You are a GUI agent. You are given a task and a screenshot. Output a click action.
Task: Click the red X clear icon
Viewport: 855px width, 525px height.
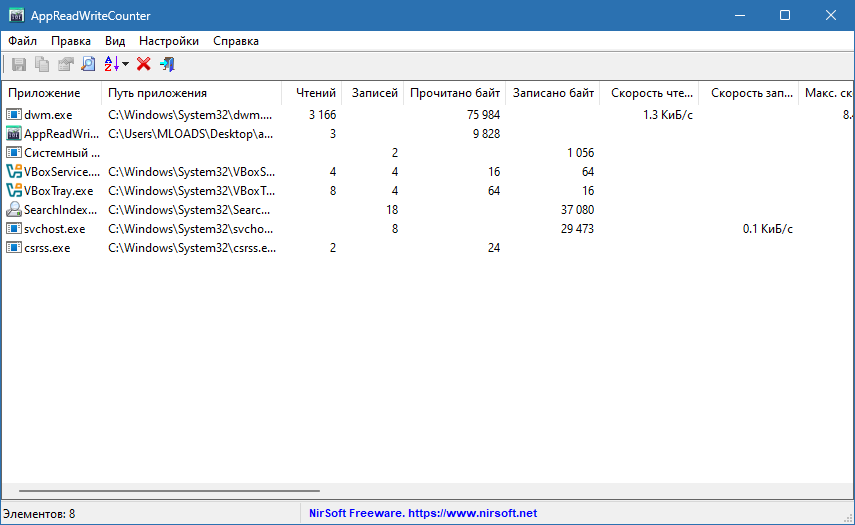[143, 64]
